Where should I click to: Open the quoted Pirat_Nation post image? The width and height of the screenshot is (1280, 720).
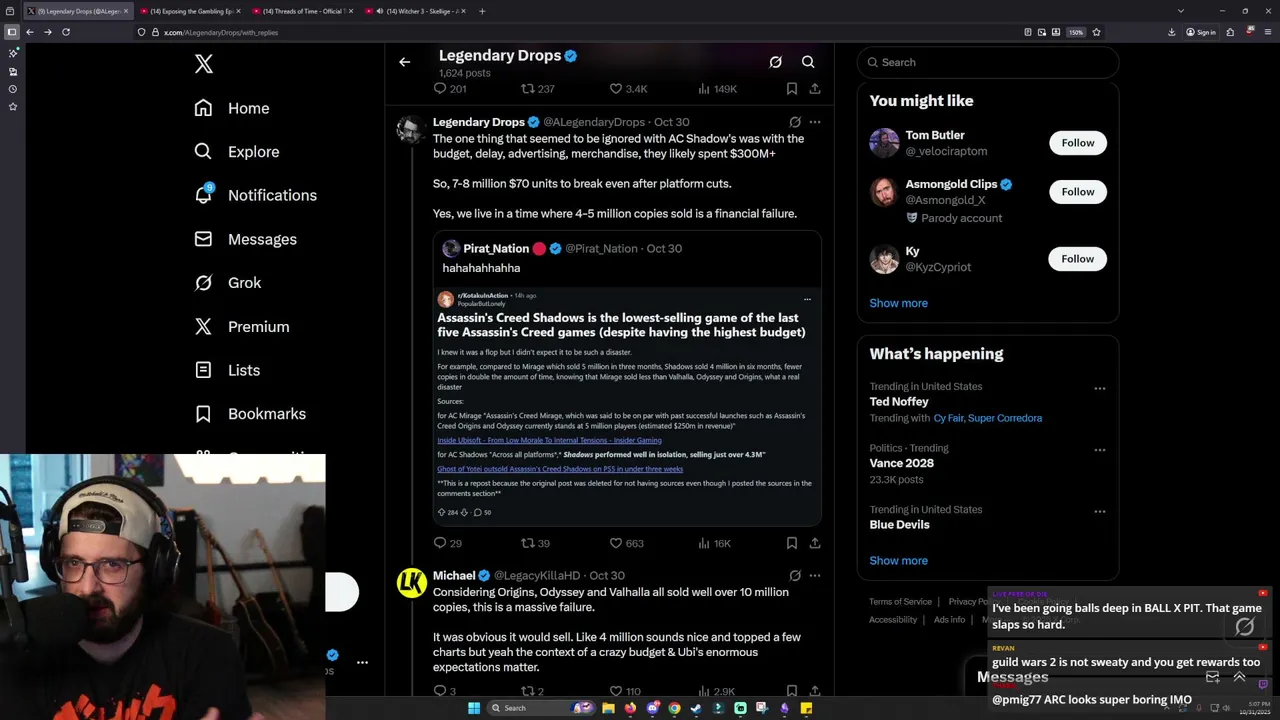pyautogui.click(x=627, y=405)
